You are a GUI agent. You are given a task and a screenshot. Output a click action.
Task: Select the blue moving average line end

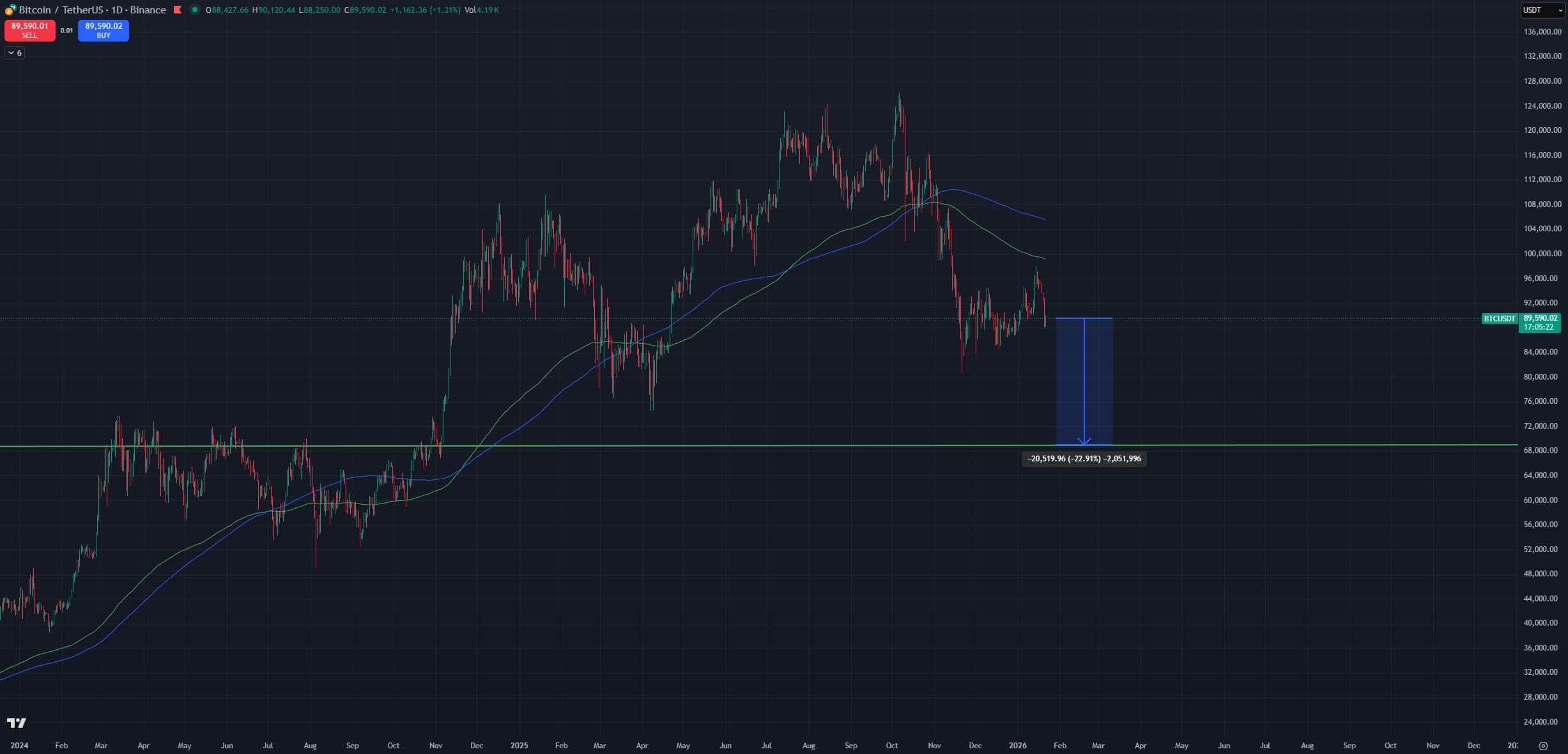pyautogui.click(x=1043, y=219)
